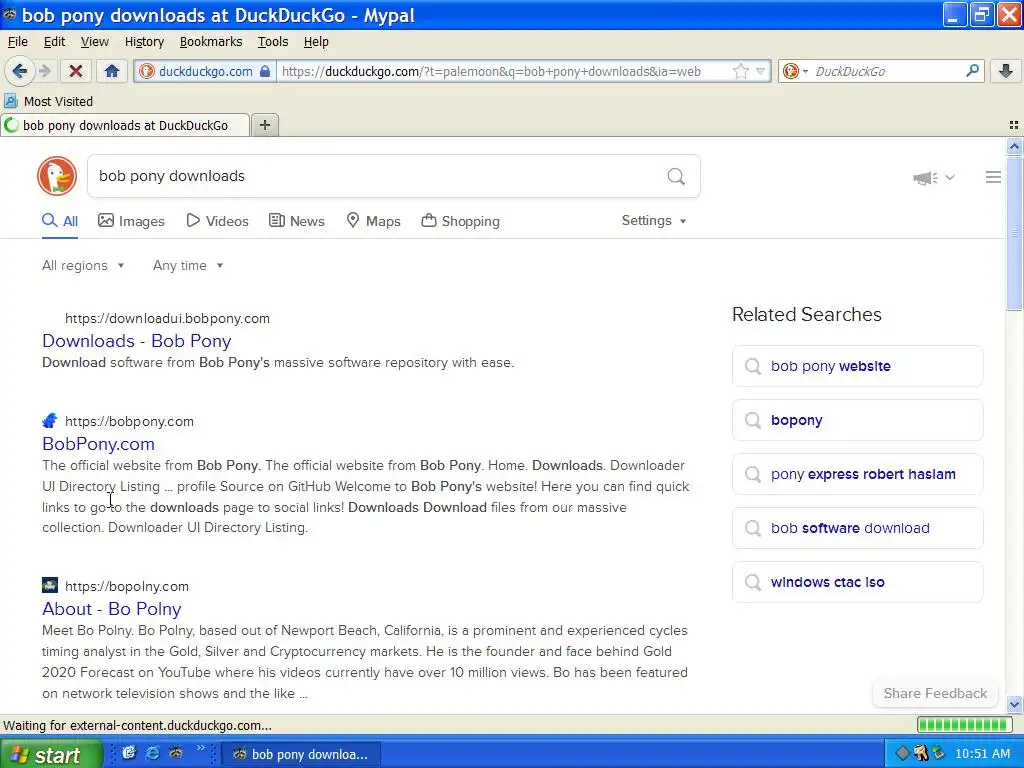
Task: Expand the Settings dropdown
Action: click(654, 221)
